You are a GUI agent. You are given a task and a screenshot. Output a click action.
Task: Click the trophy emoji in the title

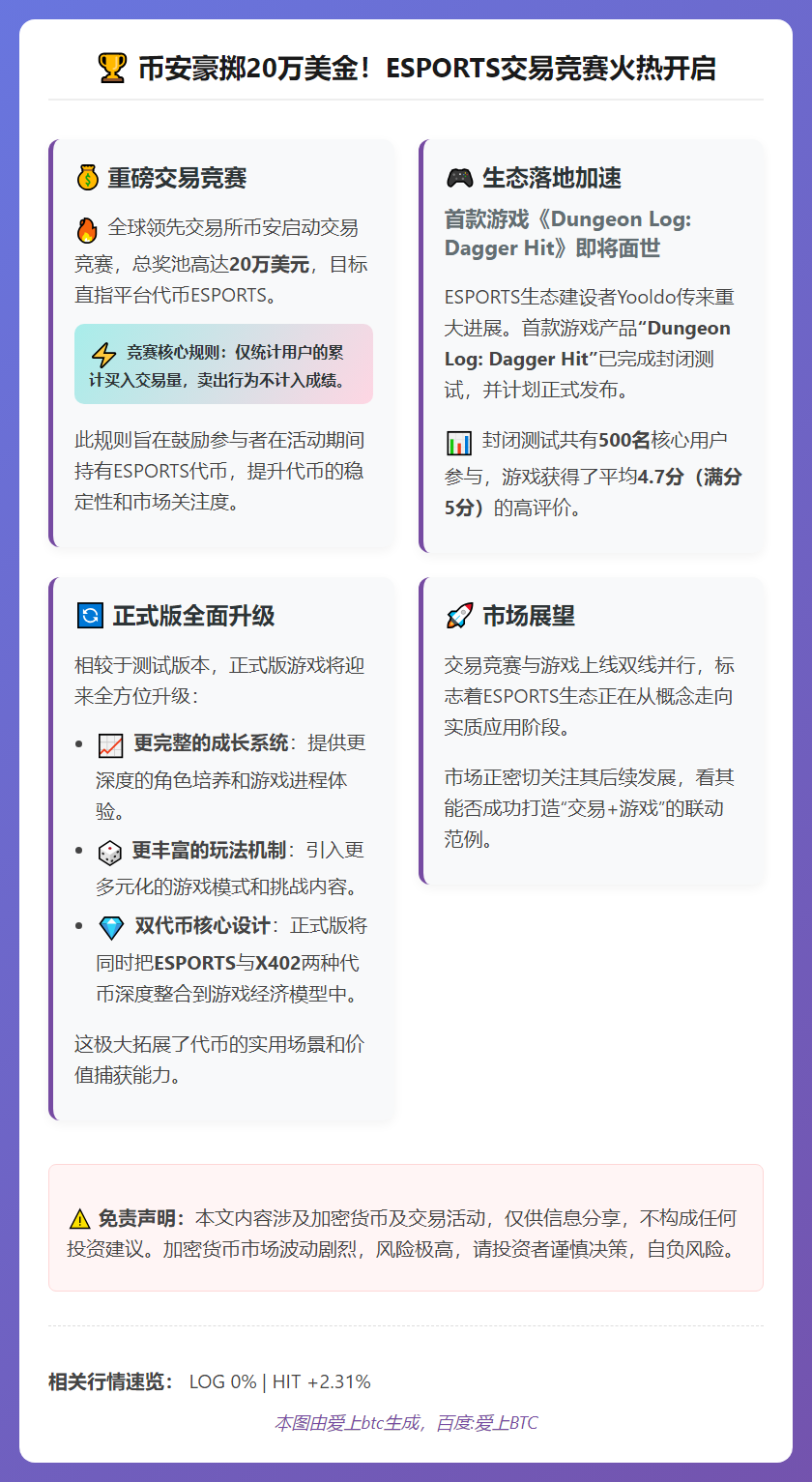tap(112, 69)
